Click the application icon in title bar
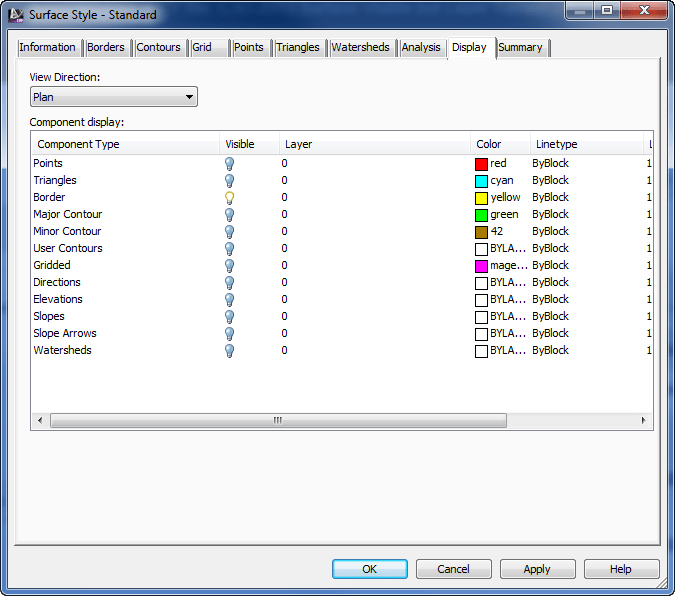Screen dimensions: 675x596 (x=16, y=15)
